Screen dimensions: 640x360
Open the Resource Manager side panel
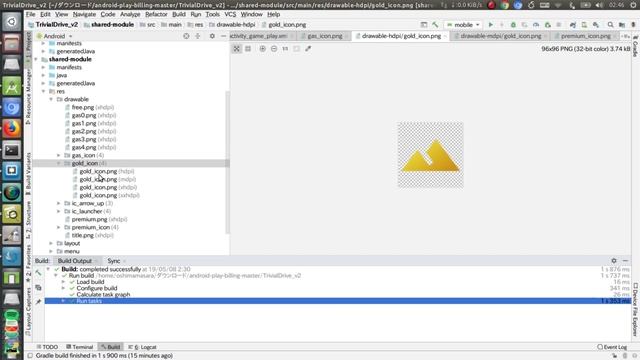28,97
